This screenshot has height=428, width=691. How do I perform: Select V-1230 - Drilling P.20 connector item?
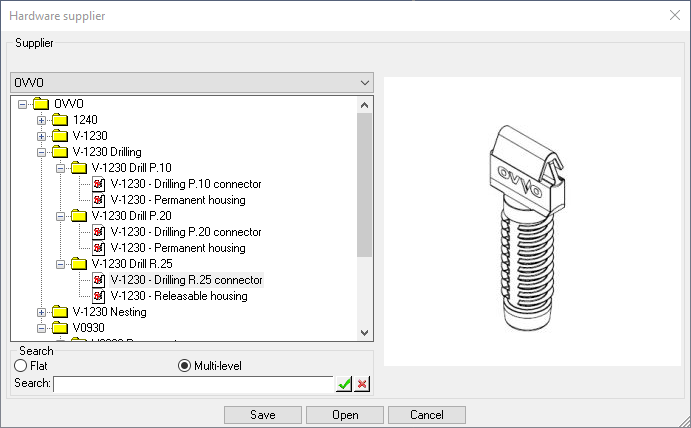tap(186, 232)
